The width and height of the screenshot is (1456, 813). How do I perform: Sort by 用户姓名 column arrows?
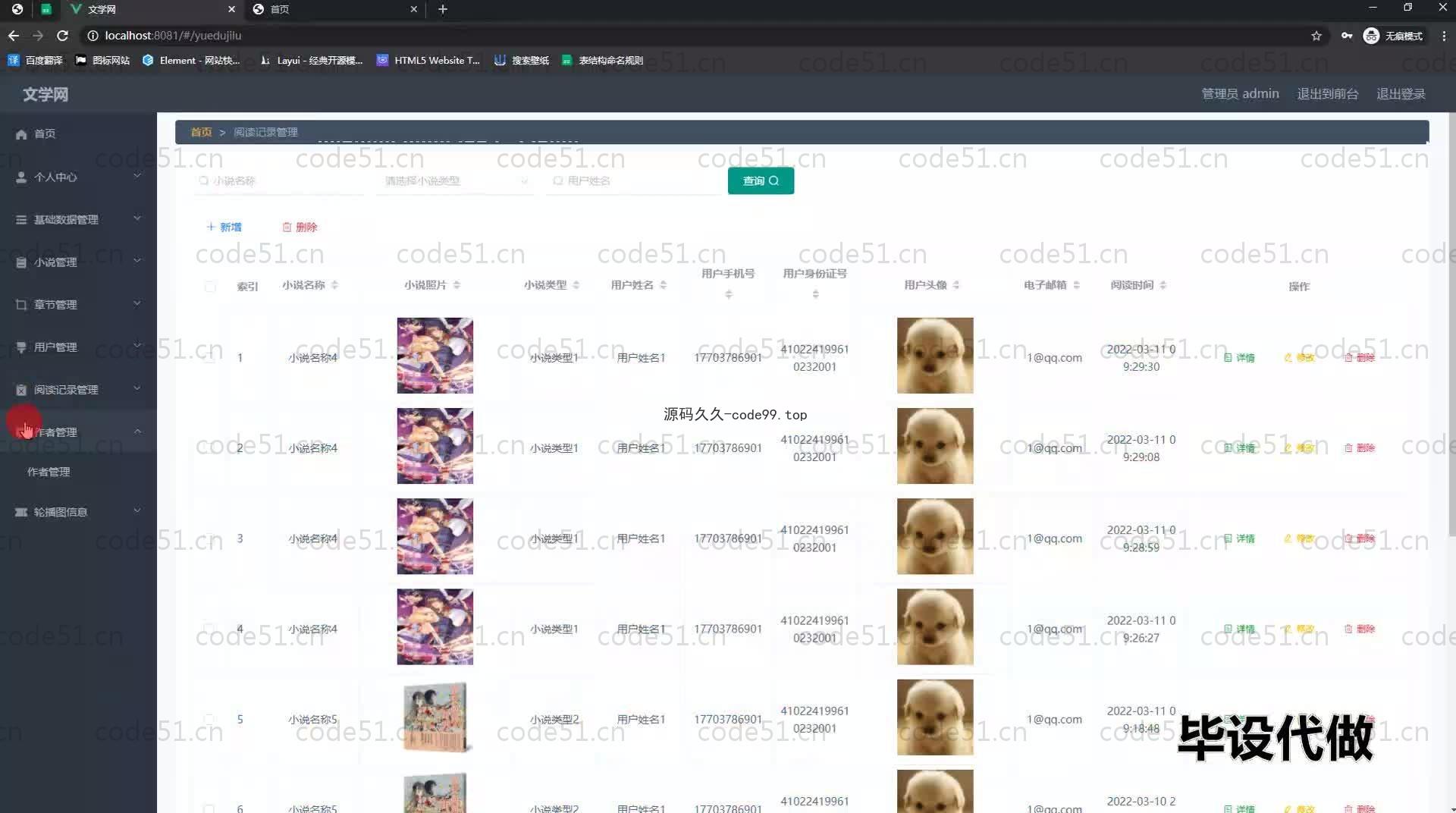point(664,285)
